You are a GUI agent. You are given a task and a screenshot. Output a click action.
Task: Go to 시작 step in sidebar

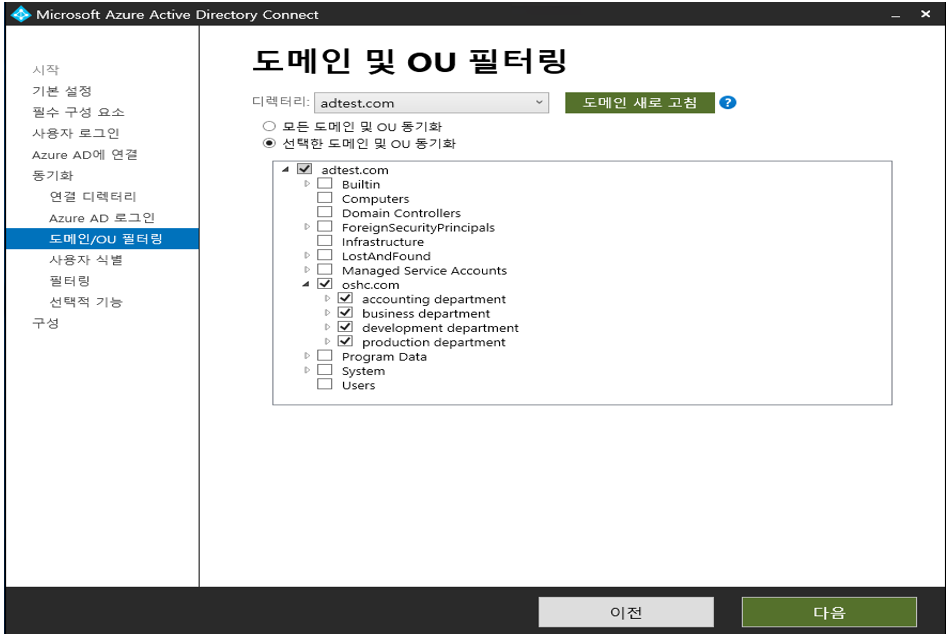tap(46, 70)
